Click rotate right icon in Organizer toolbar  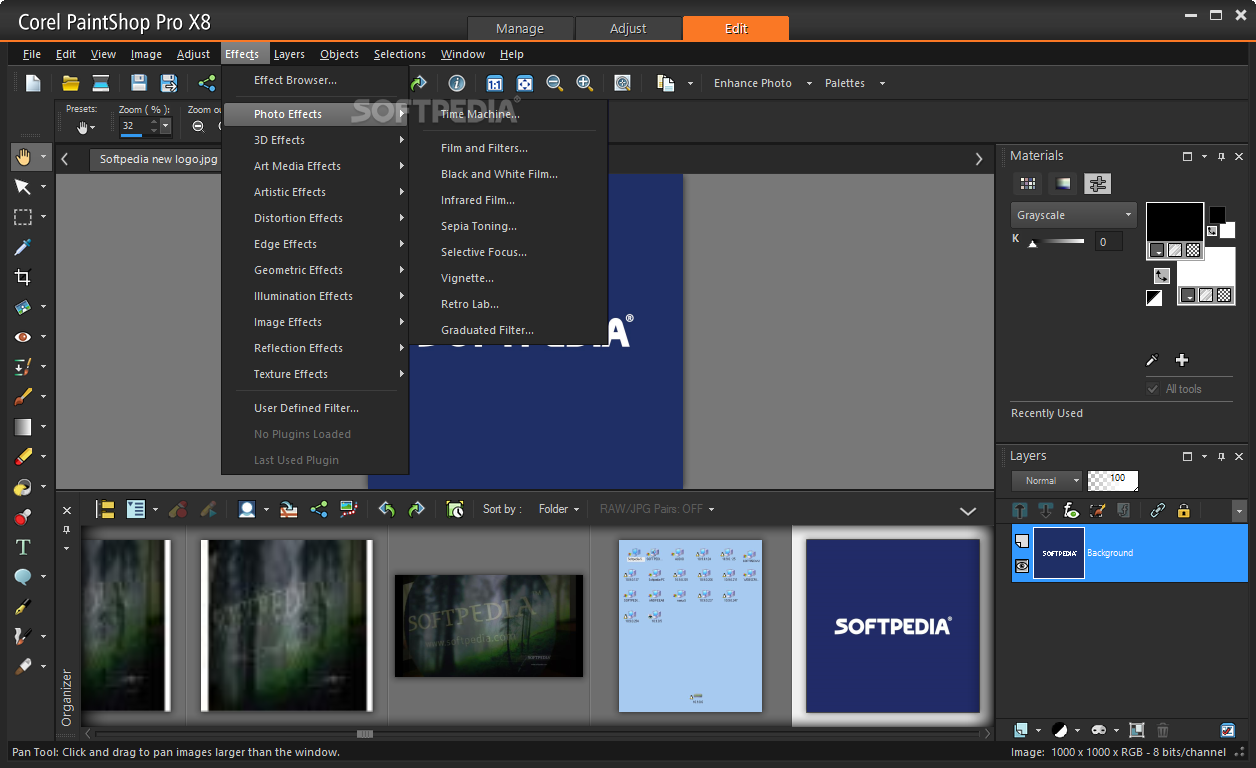[x=417, y=509]
